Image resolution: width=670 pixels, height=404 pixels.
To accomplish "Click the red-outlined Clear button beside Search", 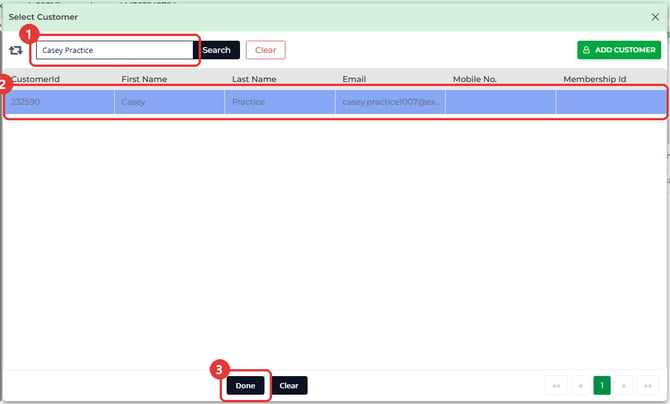I will [x=265, y=50].
